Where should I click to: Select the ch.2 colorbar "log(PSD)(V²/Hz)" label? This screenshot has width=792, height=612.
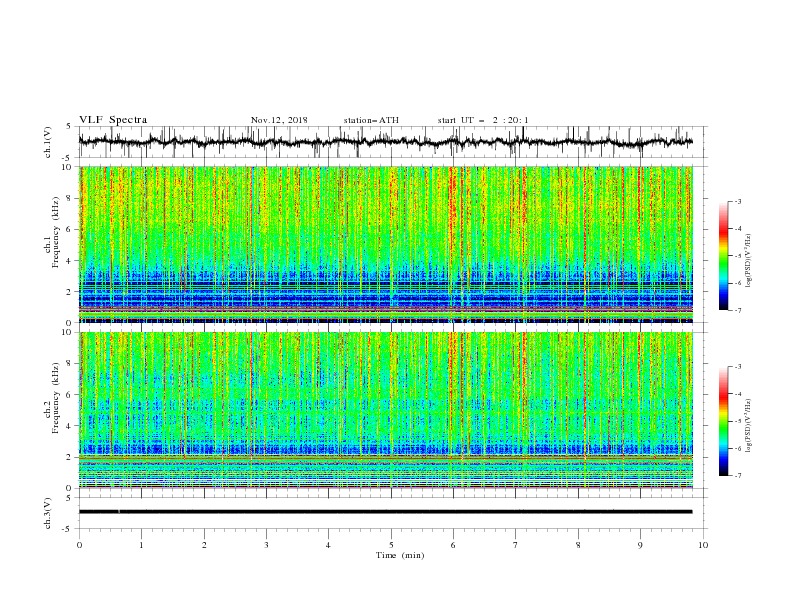click(x=748, y=426)
